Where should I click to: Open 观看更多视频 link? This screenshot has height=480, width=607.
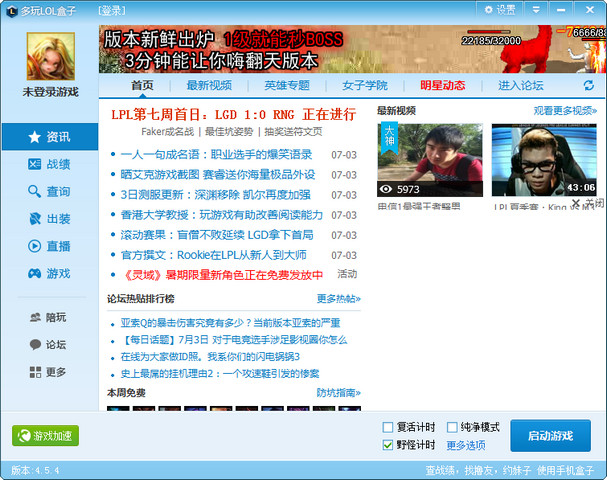pos(565,111)
